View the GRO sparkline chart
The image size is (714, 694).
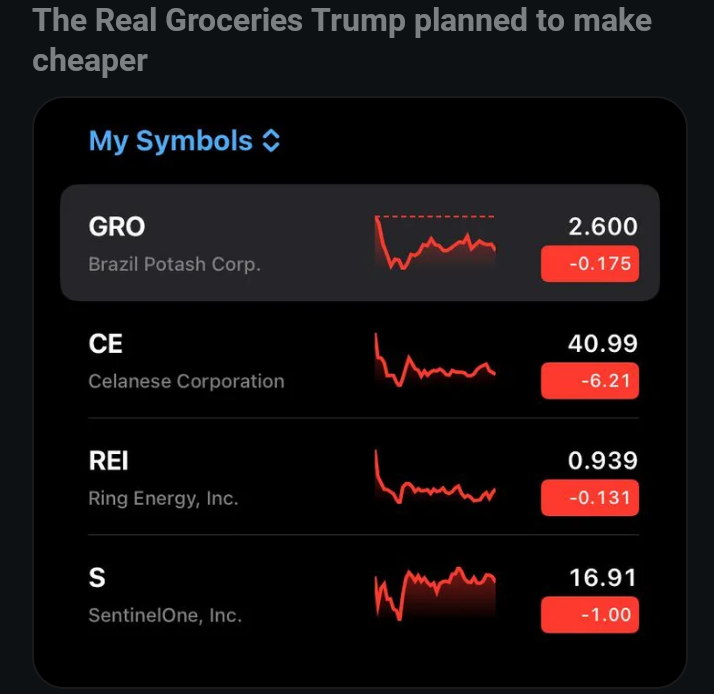[x=435, y=242]
